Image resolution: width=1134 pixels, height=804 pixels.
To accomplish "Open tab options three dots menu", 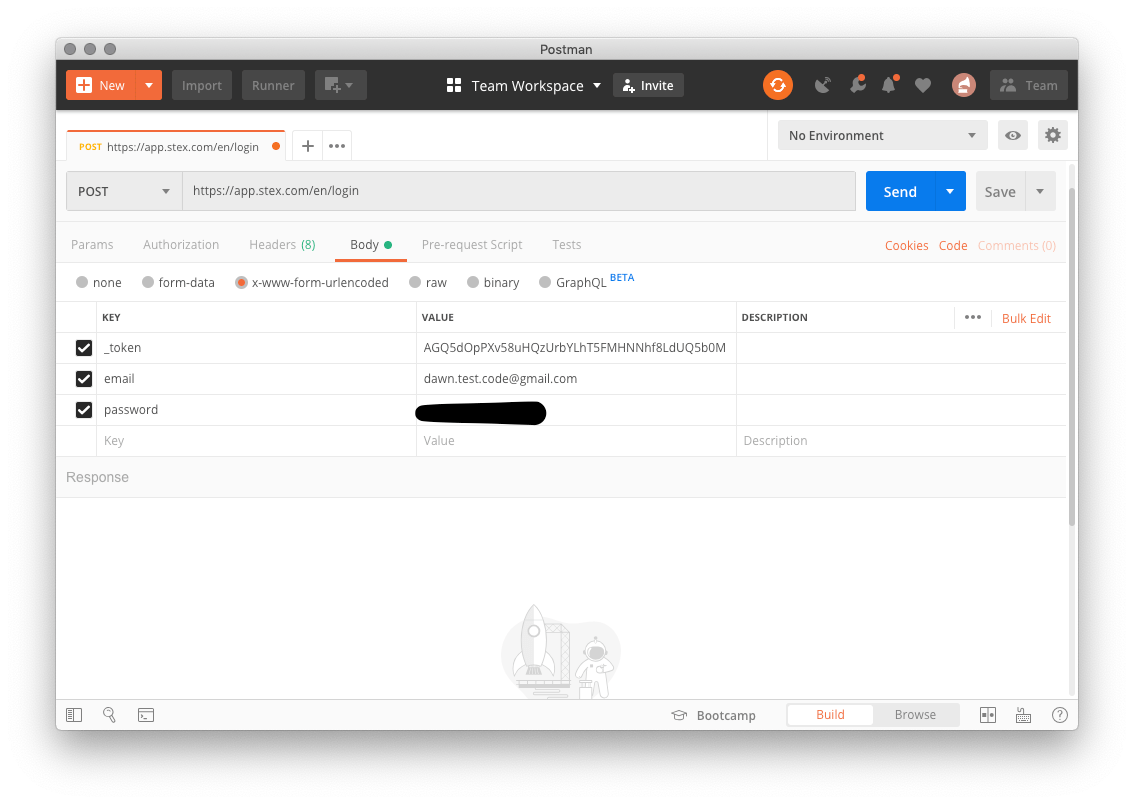I will [337, 146].
